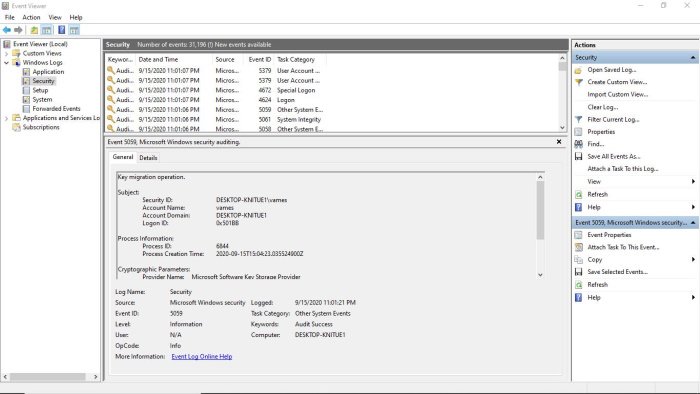Click the Open Saved Log folder icon
The image size is (700, 394).
click(578, 70)
